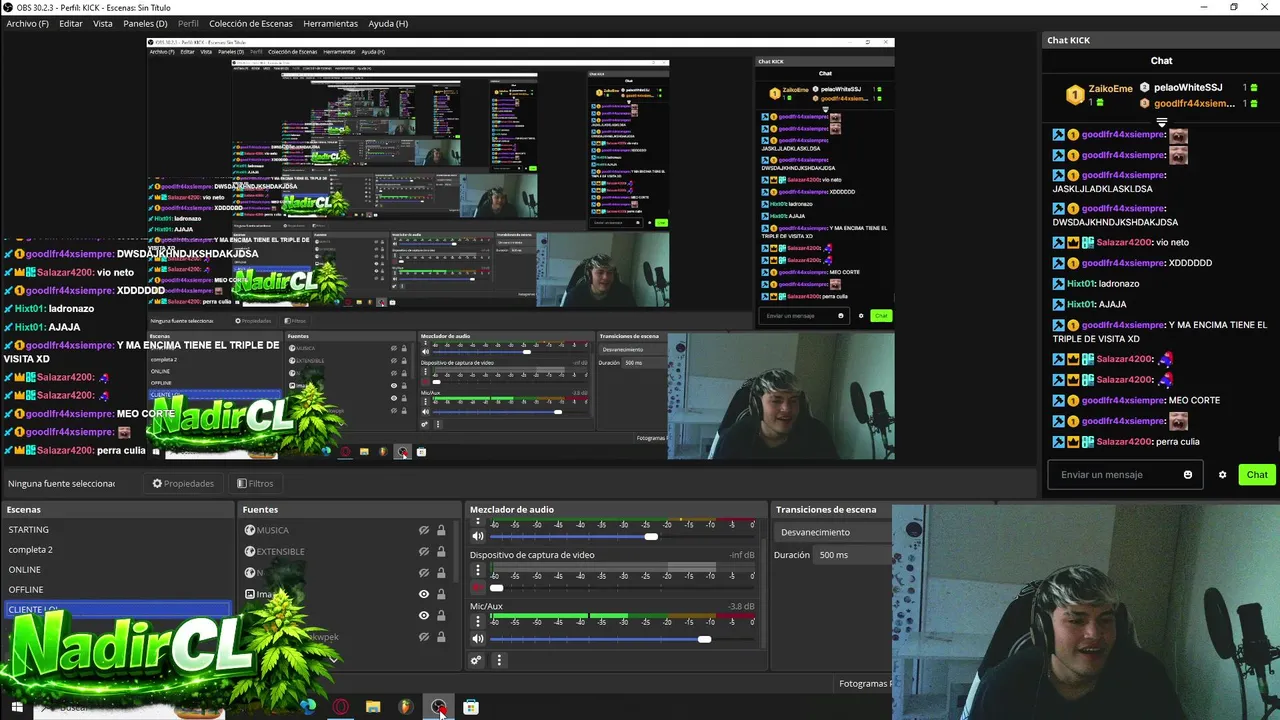Screen dimensions: 1280x720
Task: Select the ONLINE scene
Action: click(116, 569)
